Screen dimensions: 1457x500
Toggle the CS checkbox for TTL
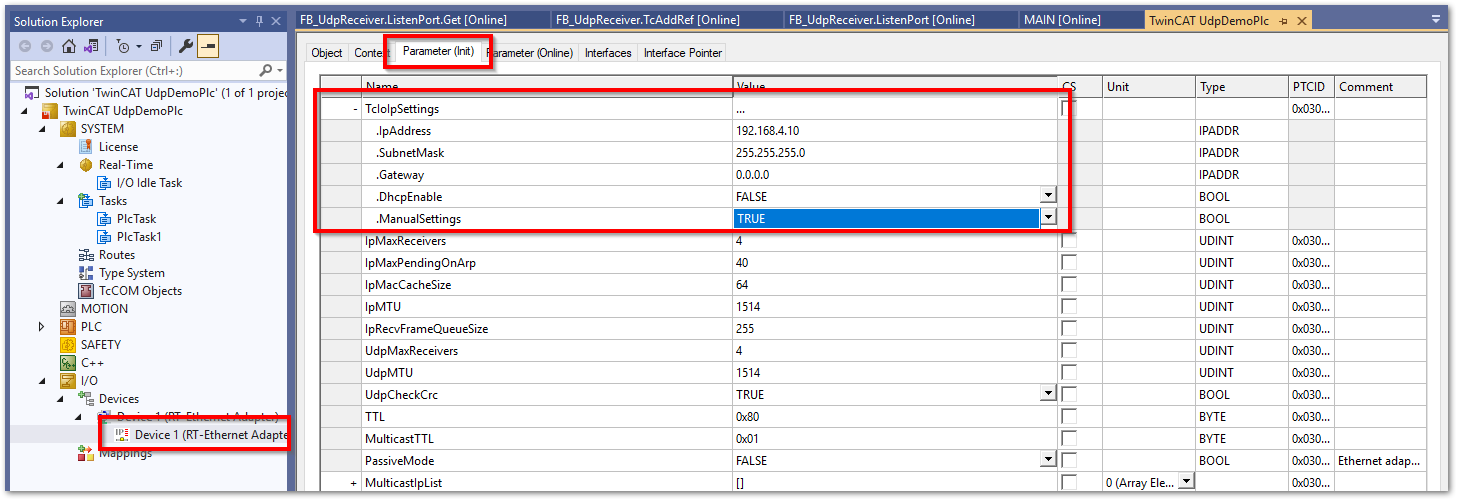click(x=1069, y=417)
